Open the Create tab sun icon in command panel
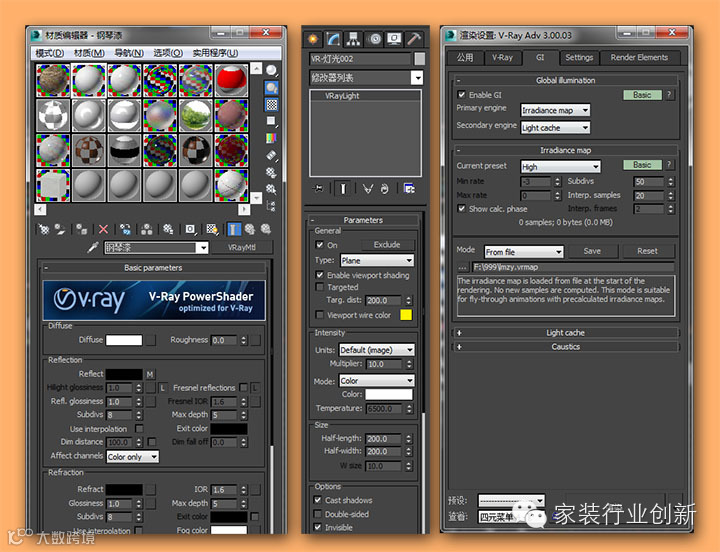Image resolution: width=720 pixels, height=552 pixels. click(x=313, y=39)
